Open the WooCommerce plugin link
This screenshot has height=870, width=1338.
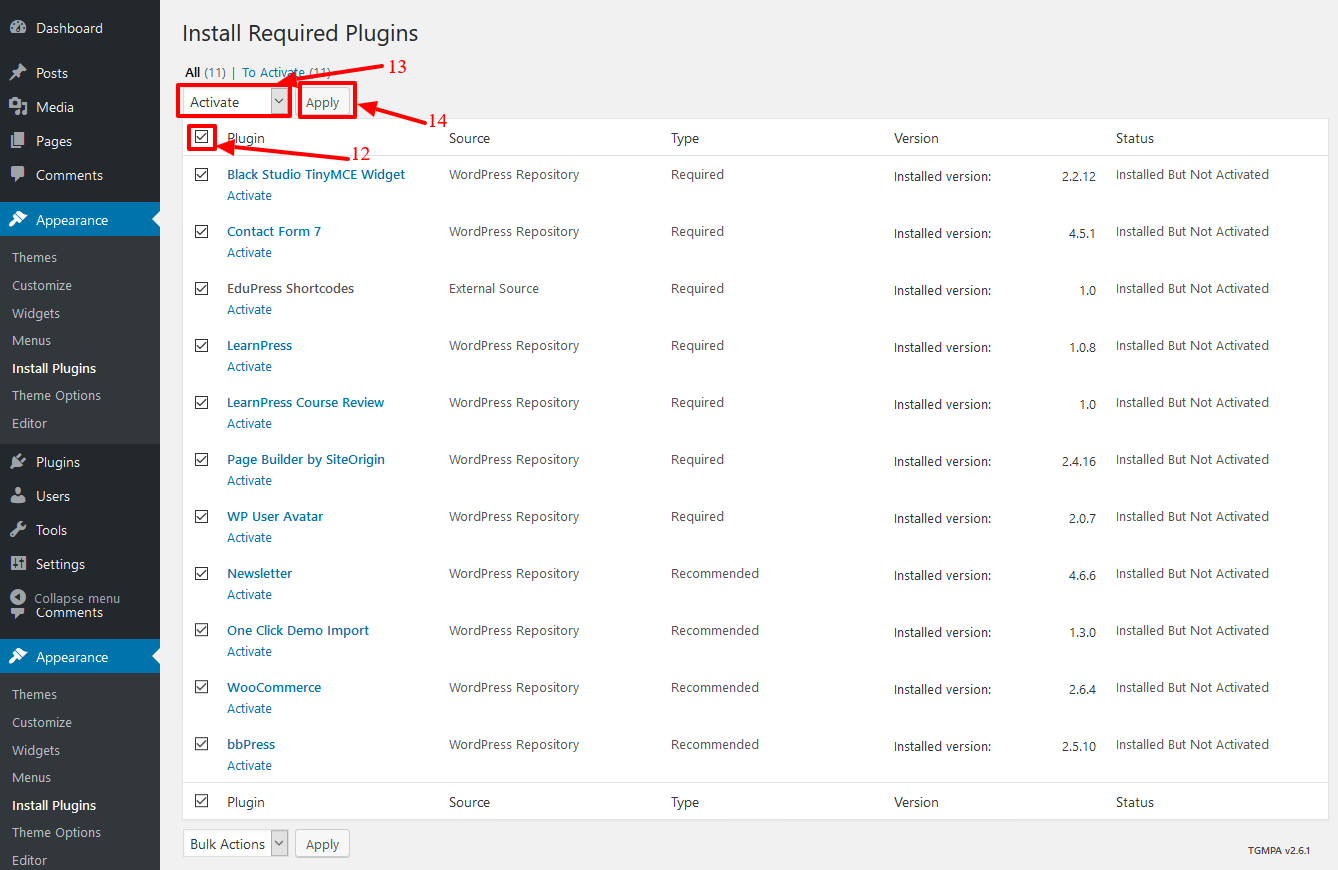274,687
